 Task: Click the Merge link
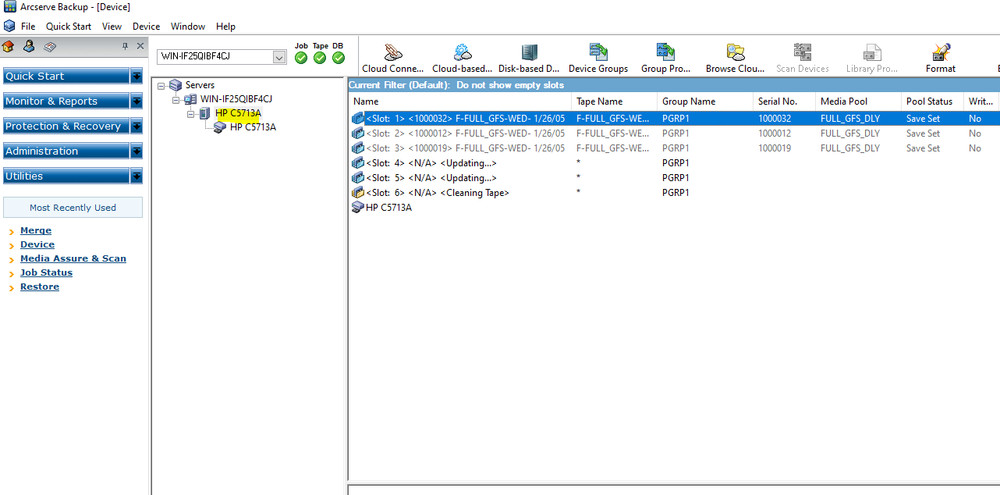pos(36,230)
